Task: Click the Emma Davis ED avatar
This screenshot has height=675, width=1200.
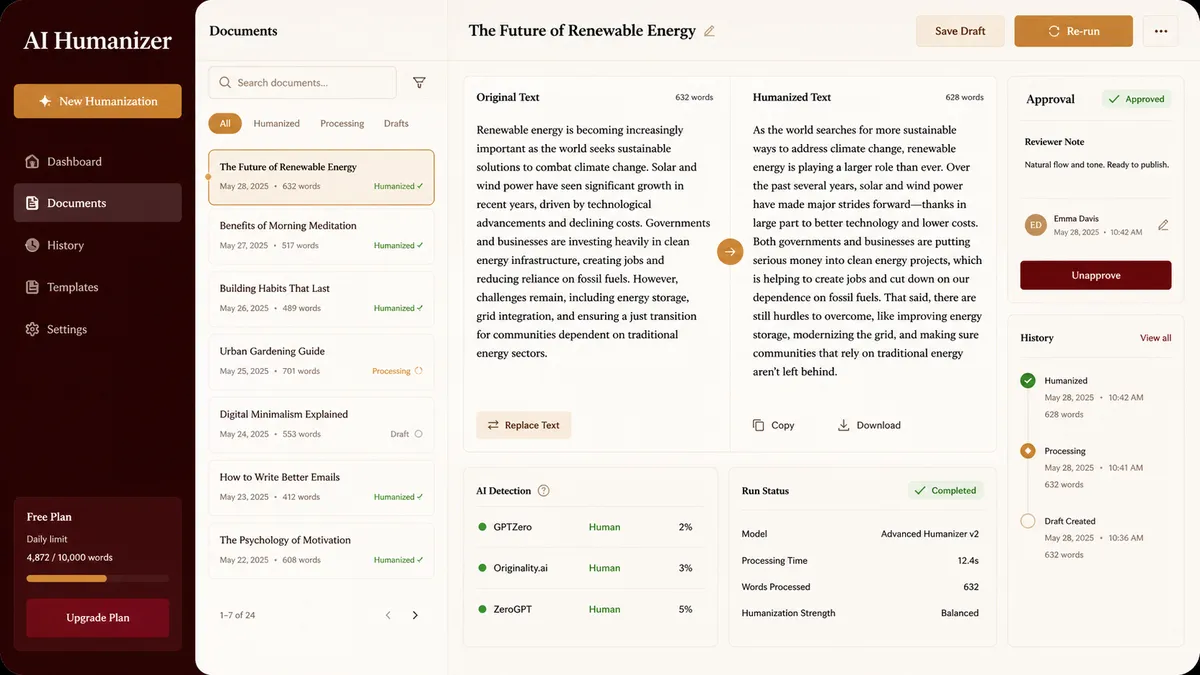Action: [x=1036, y=225]
